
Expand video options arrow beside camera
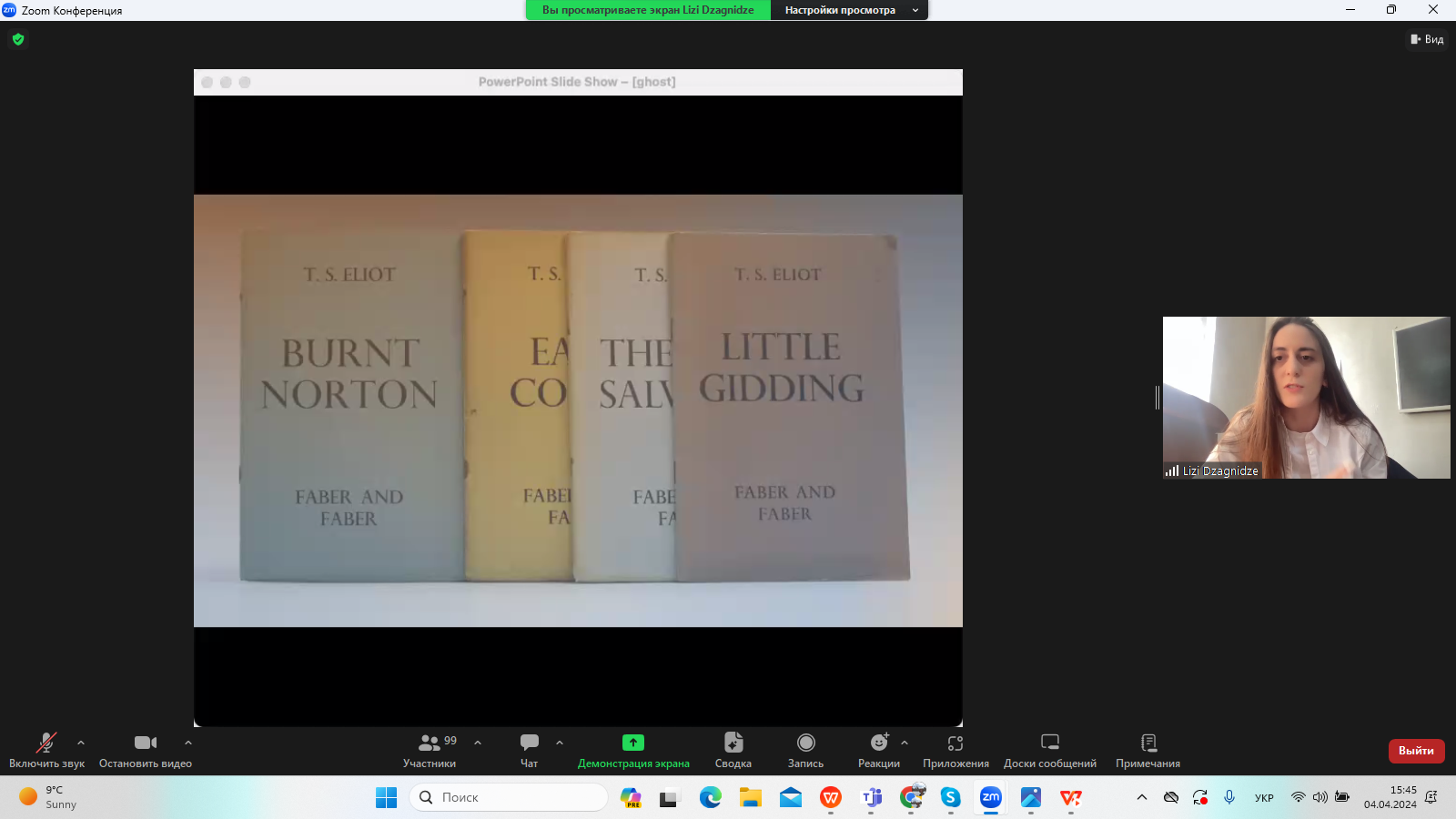pyautogui.click(x=188, y=743)
